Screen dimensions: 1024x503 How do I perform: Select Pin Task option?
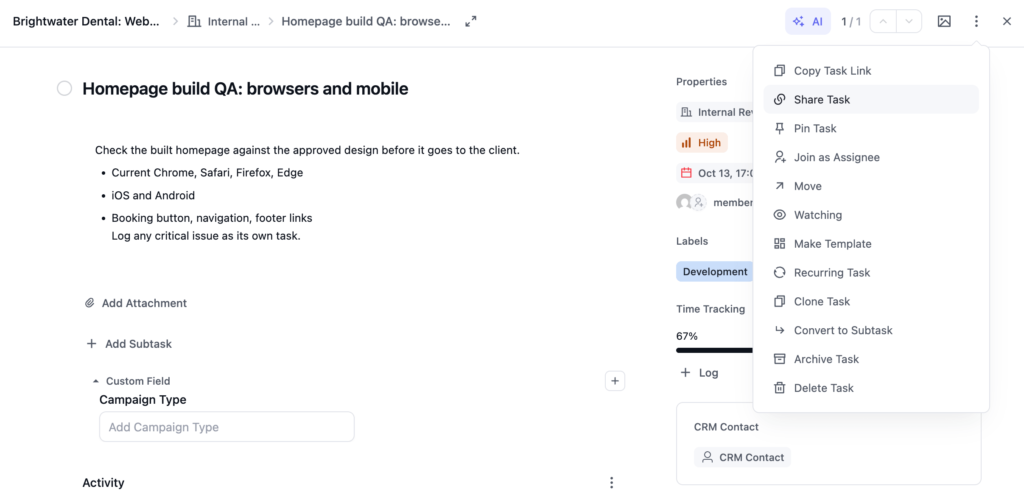[871, 128]
